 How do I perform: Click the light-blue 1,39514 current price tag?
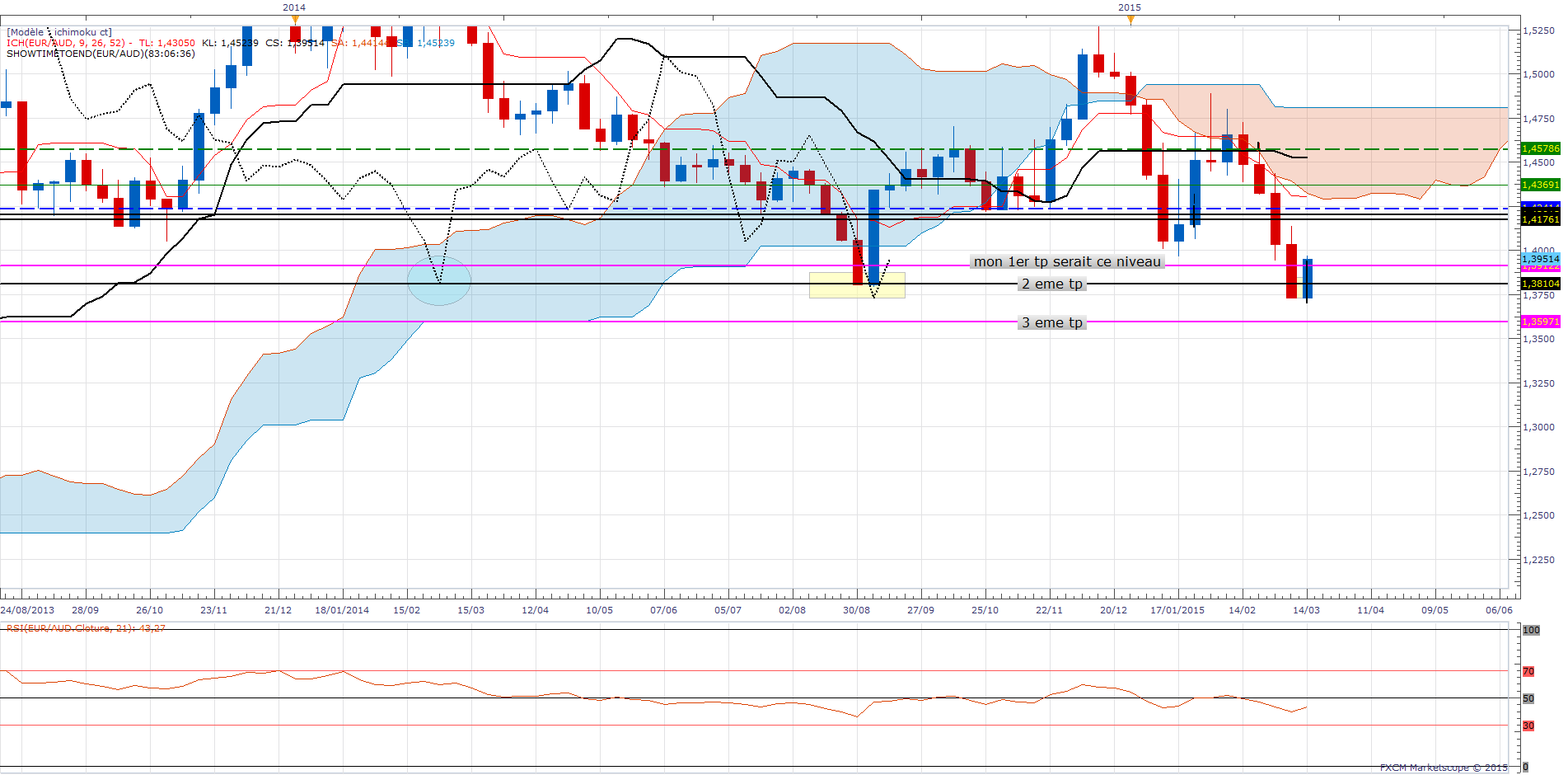click(1540, 258)
